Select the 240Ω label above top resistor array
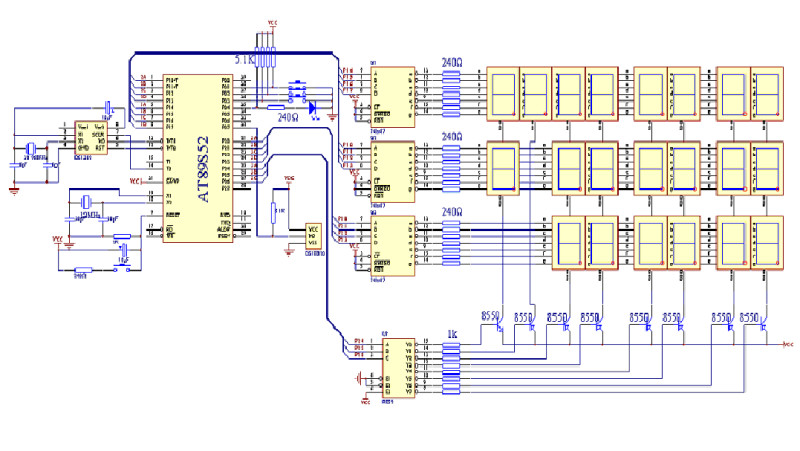This screenshot has width=800, height=451. pos(452,62)
